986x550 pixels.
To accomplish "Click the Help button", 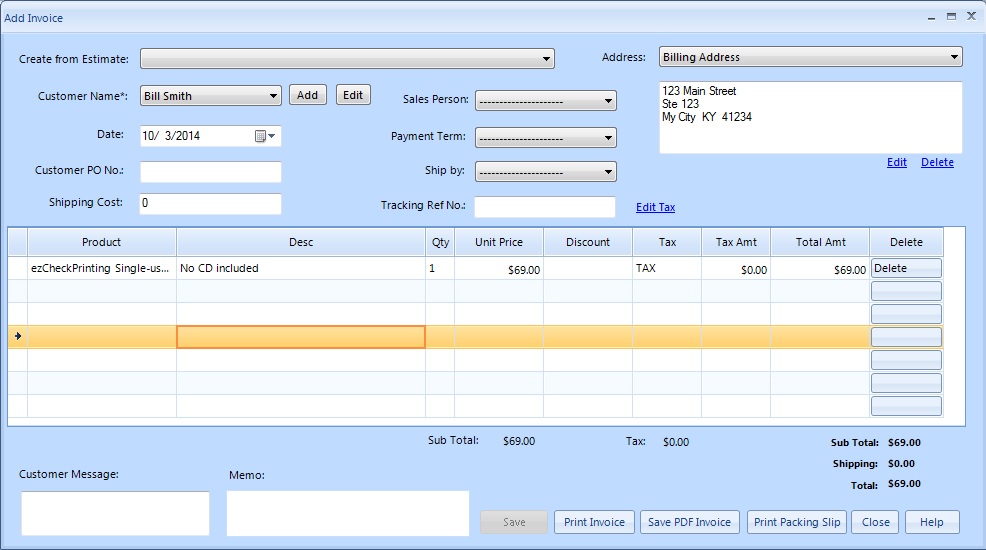I will (931, 522).
